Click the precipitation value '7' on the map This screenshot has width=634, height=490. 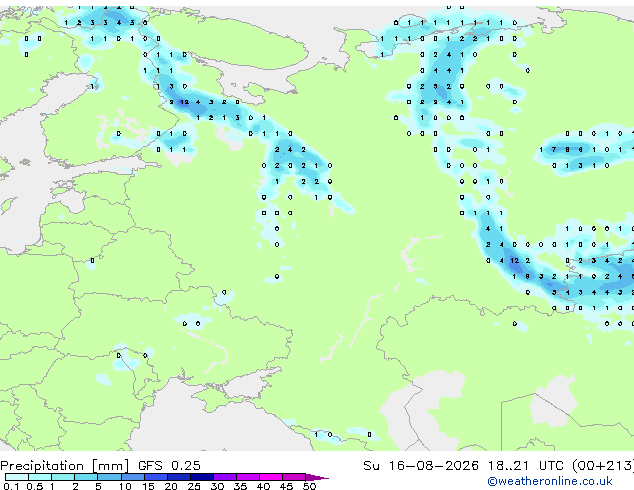click(x=554, y=150)
